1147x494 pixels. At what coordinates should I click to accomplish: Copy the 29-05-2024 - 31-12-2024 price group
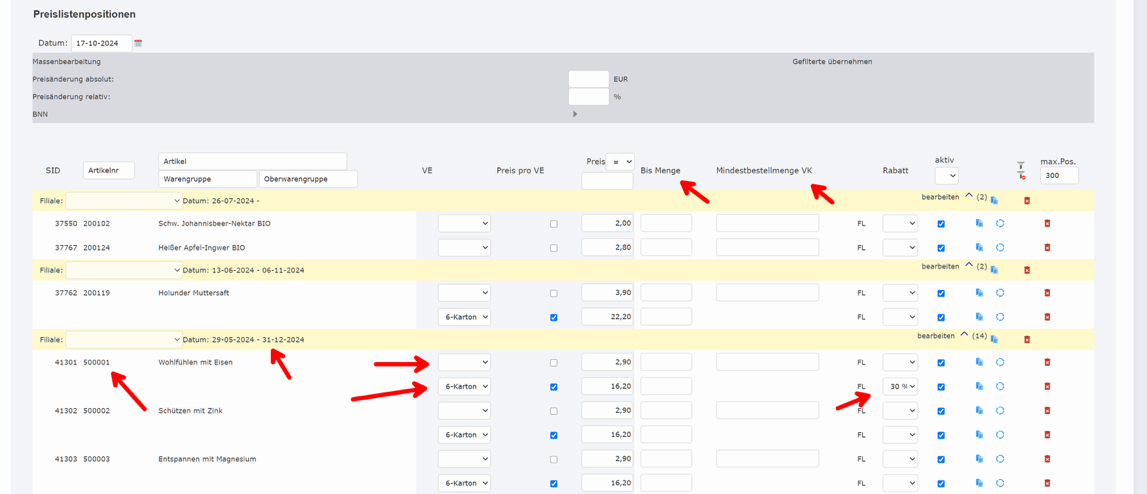[994, 339]
